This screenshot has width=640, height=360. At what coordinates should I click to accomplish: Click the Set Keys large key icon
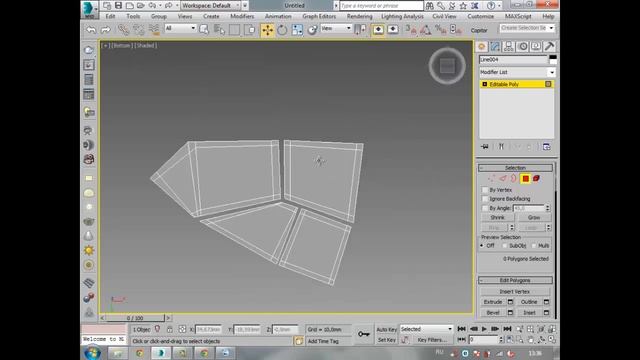pos(364,334)
